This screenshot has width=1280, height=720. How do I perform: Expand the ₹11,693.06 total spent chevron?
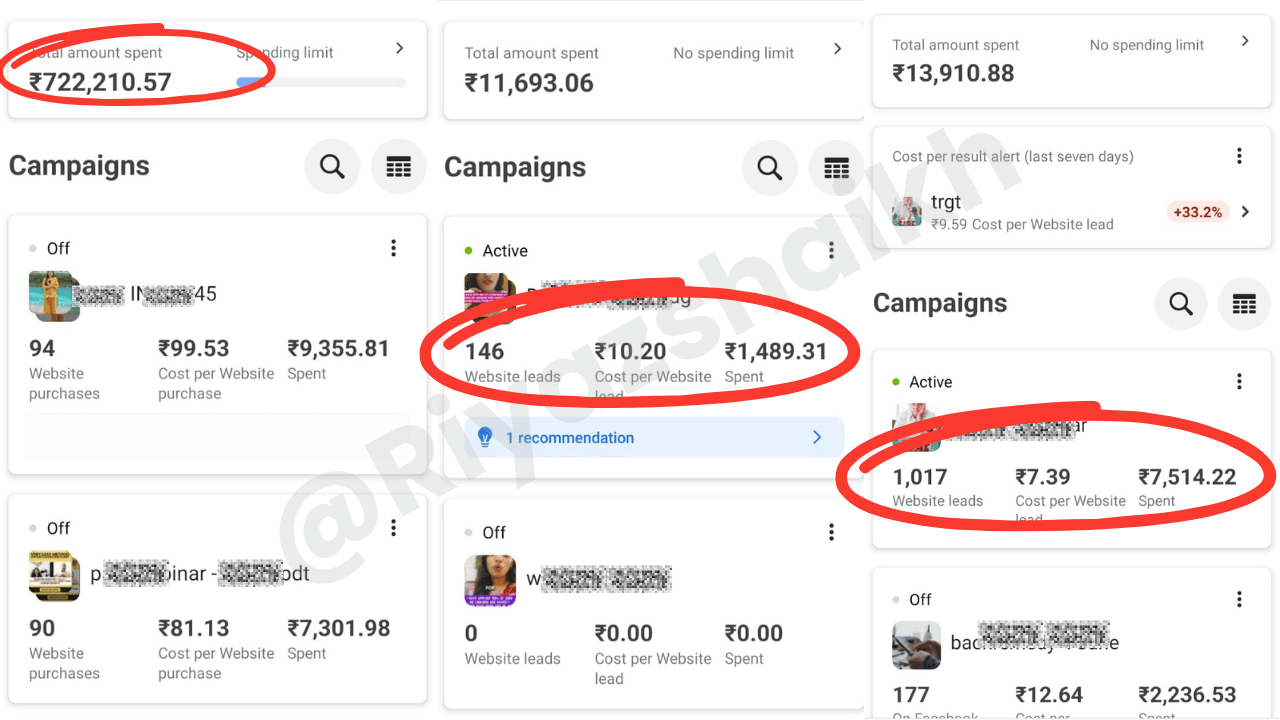click(838, 49)
